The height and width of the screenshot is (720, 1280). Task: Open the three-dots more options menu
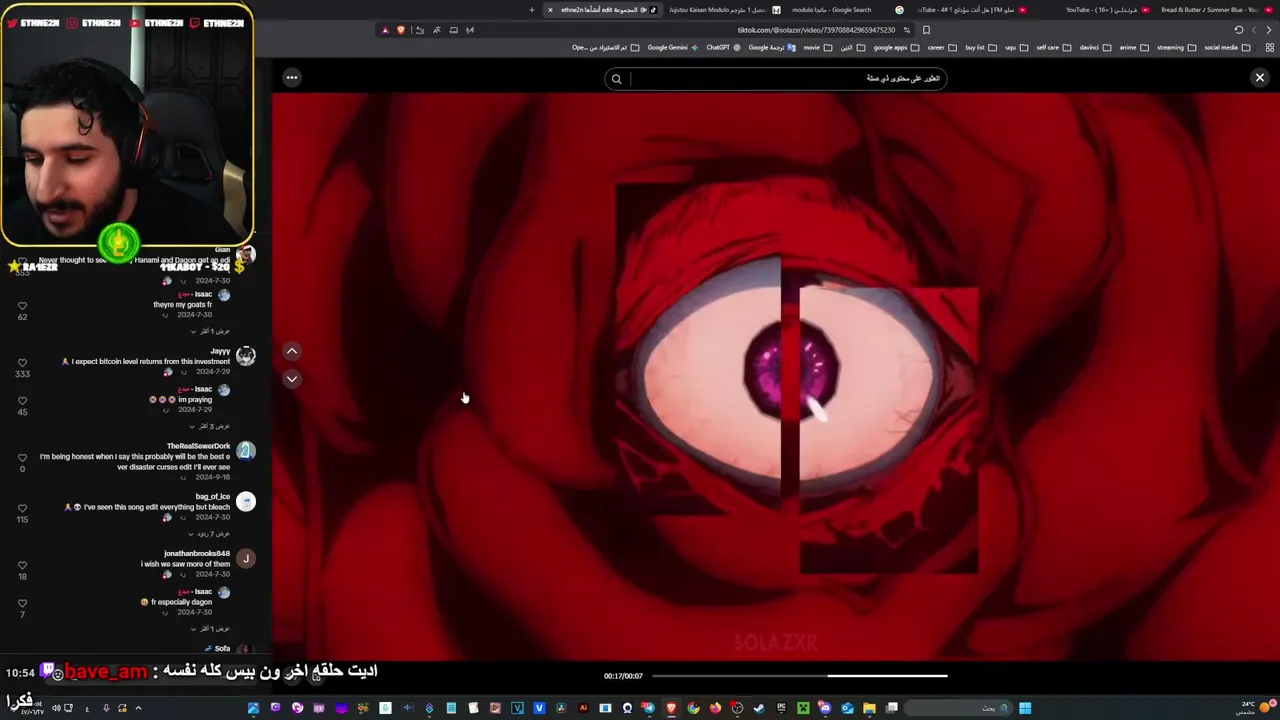coord(291,77)
